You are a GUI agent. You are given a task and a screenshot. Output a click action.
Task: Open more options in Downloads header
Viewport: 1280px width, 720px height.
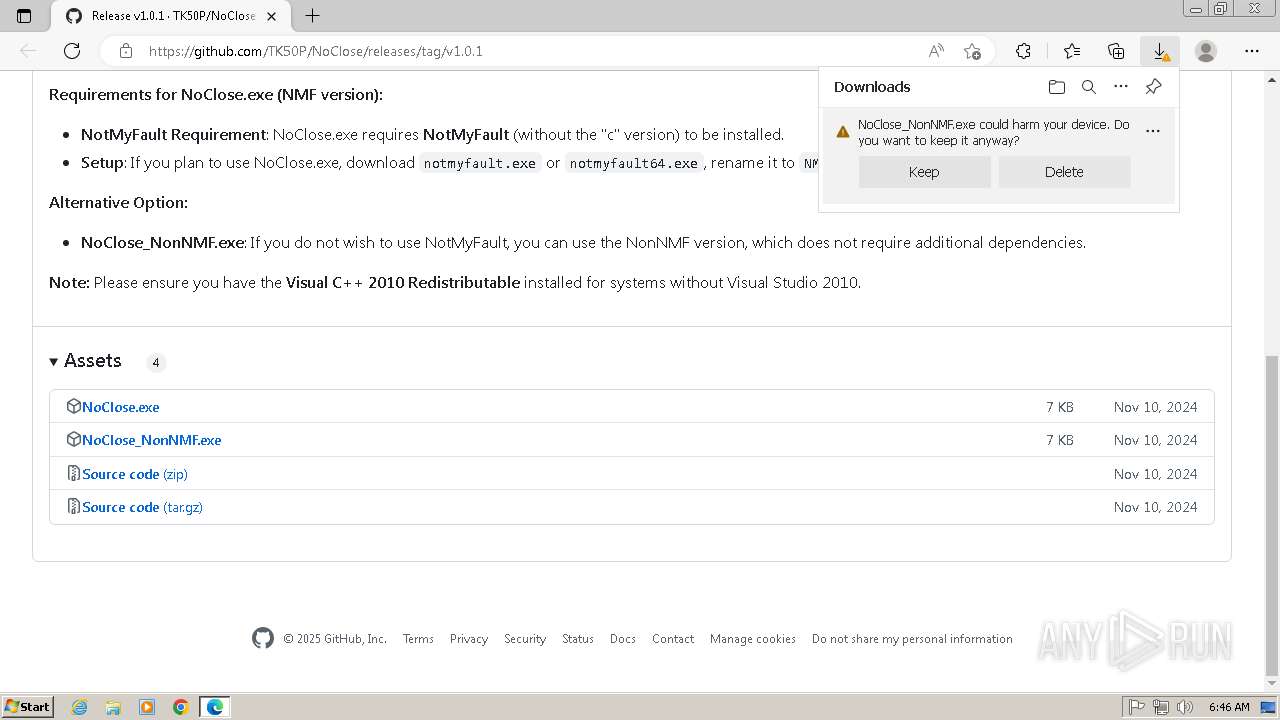click(x=1121, y=87)
